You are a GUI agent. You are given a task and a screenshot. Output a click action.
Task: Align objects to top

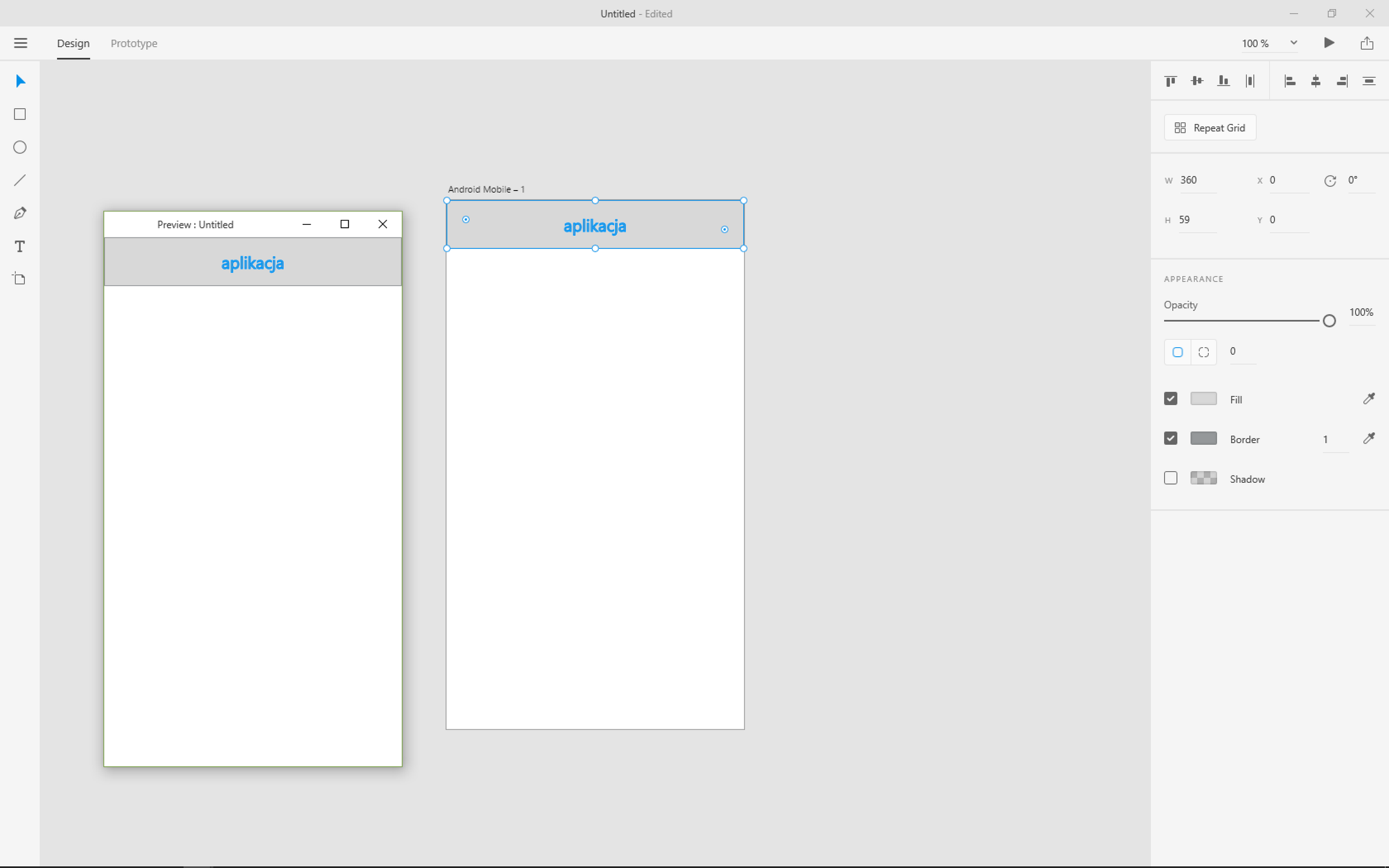1171,81
